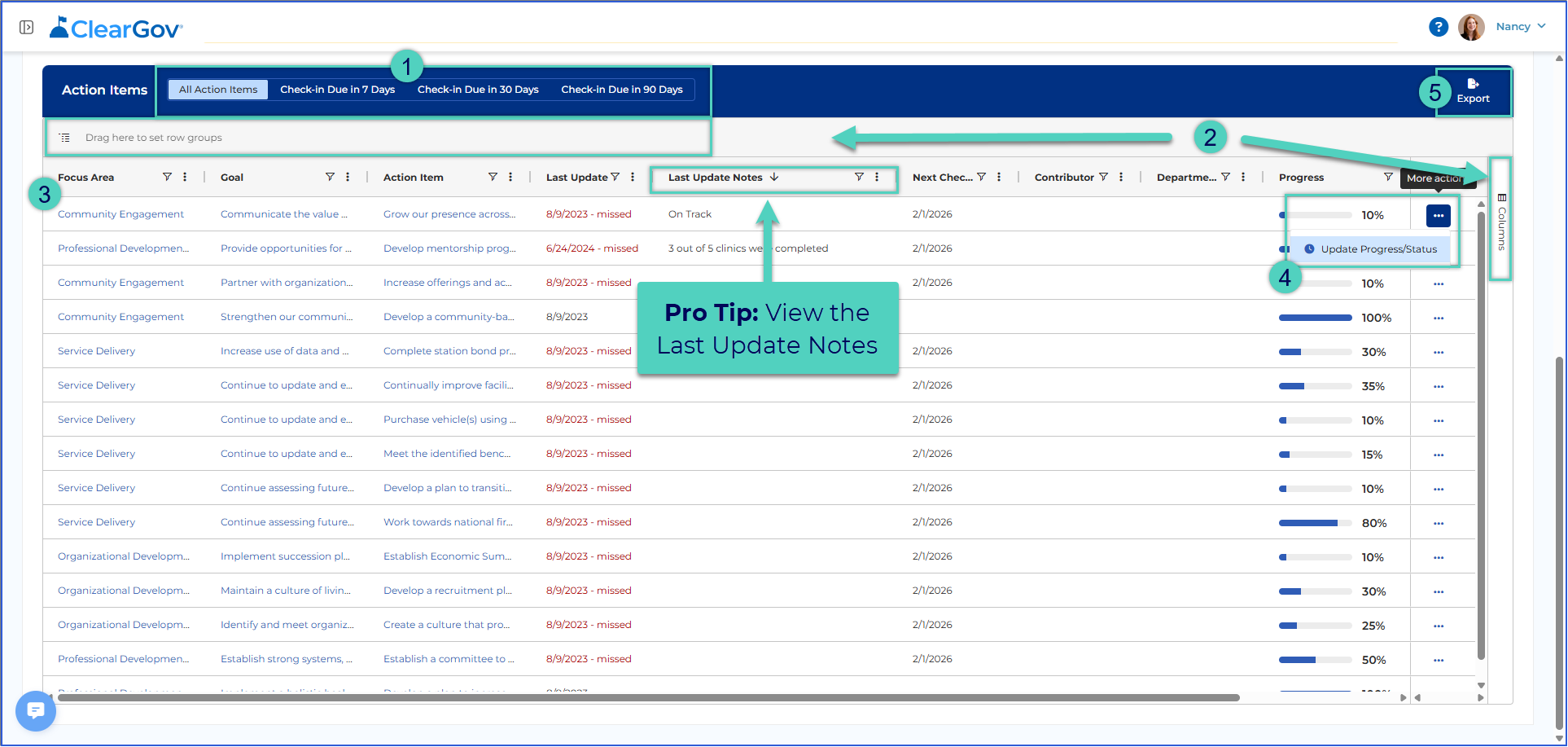Open Contributor column menu dots
This screenshot has width=1568, height=747.
click(1121, 177)
